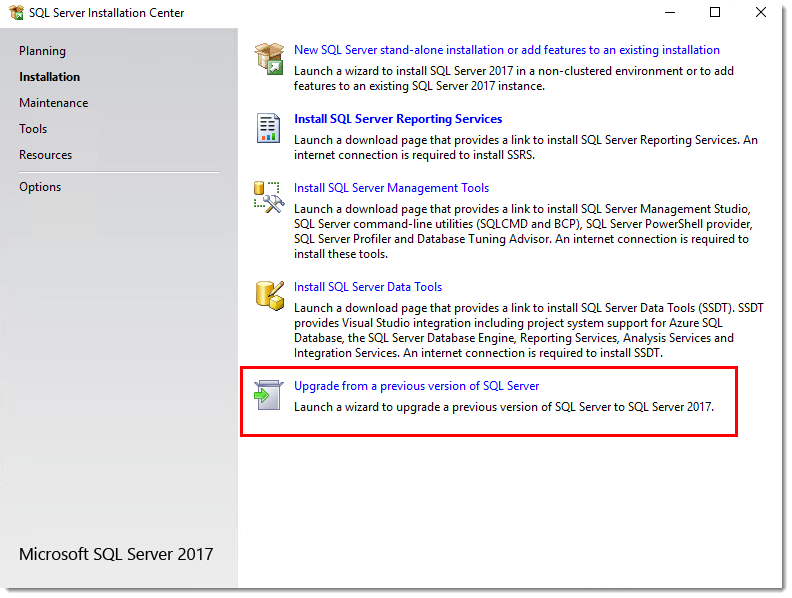Open Install SQL Server Reporting Services link
Viewport: 792px width, 598px height.
pyautogui.click(x=398, y=119)
